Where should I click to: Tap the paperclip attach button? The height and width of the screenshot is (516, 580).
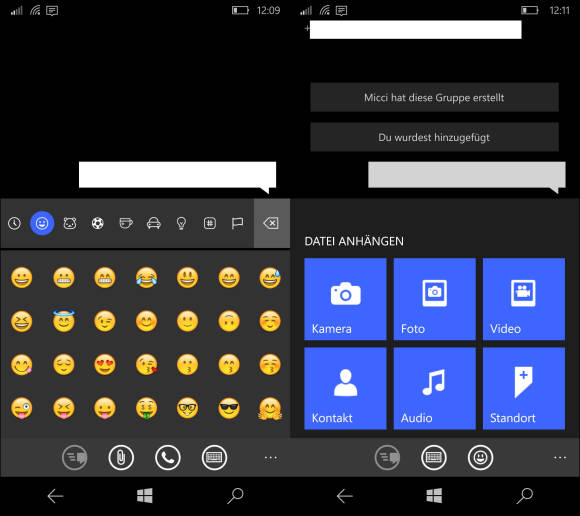pyautogui.click(x=121, y=458)
